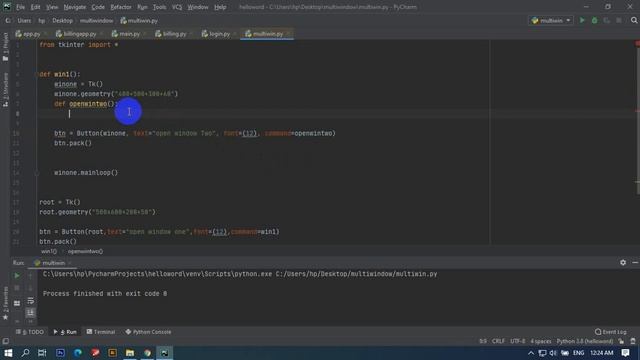
Task: Open the Run menu
Action: [x=142, y=7]
